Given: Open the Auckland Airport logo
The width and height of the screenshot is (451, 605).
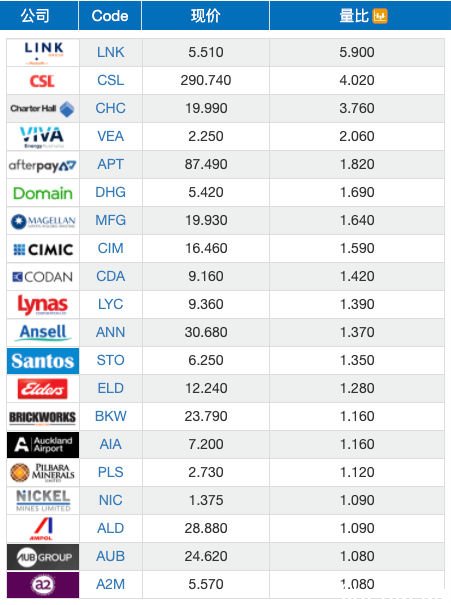Looking at the screenshot, I should (43, 445).
